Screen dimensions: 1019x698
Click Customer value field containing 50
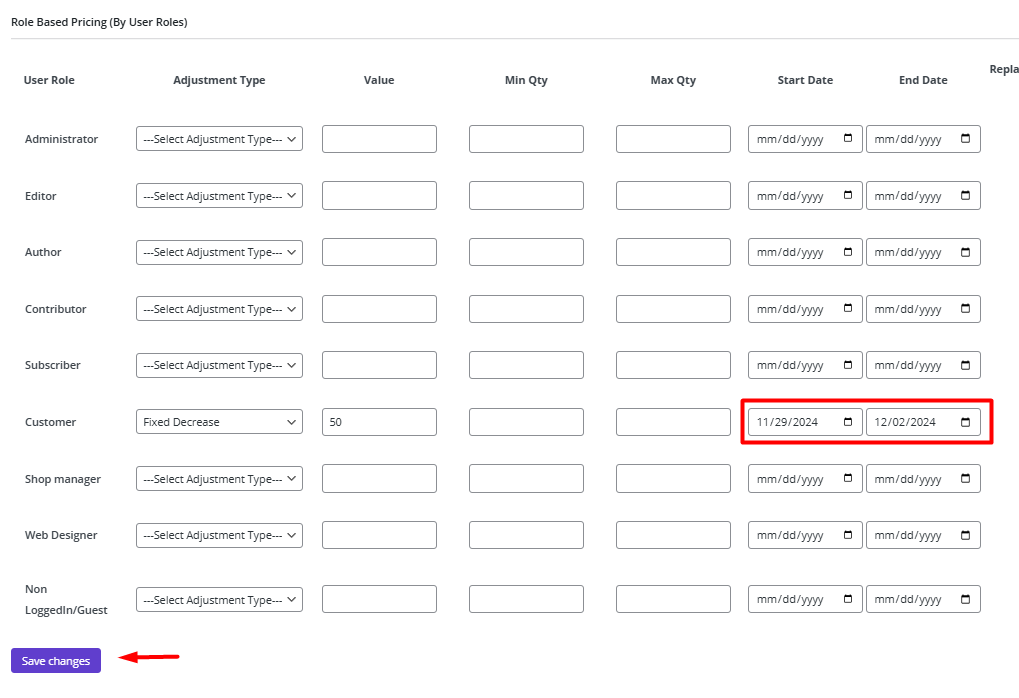(379, 422)
